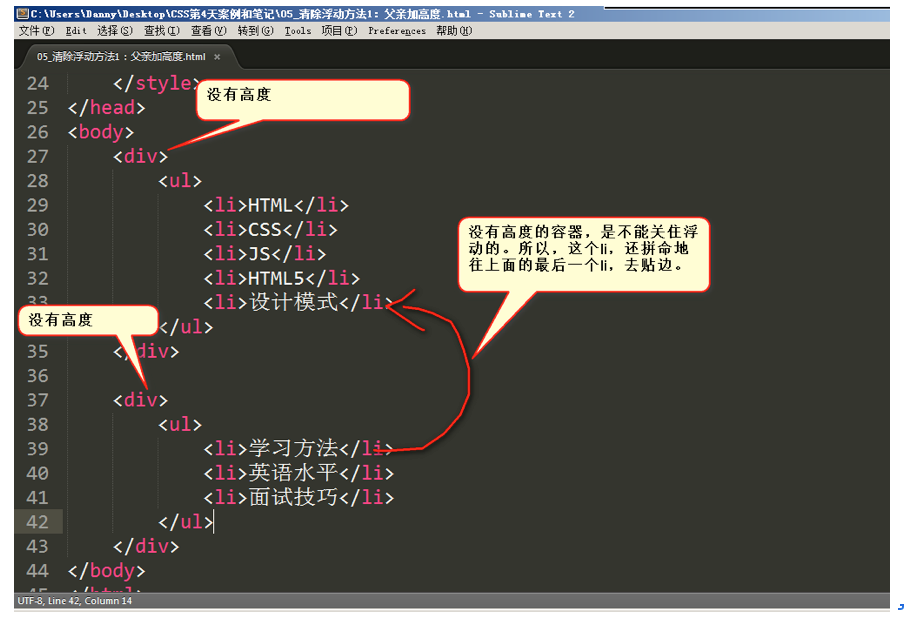Open the 选择(S) menu

[115, 31]
